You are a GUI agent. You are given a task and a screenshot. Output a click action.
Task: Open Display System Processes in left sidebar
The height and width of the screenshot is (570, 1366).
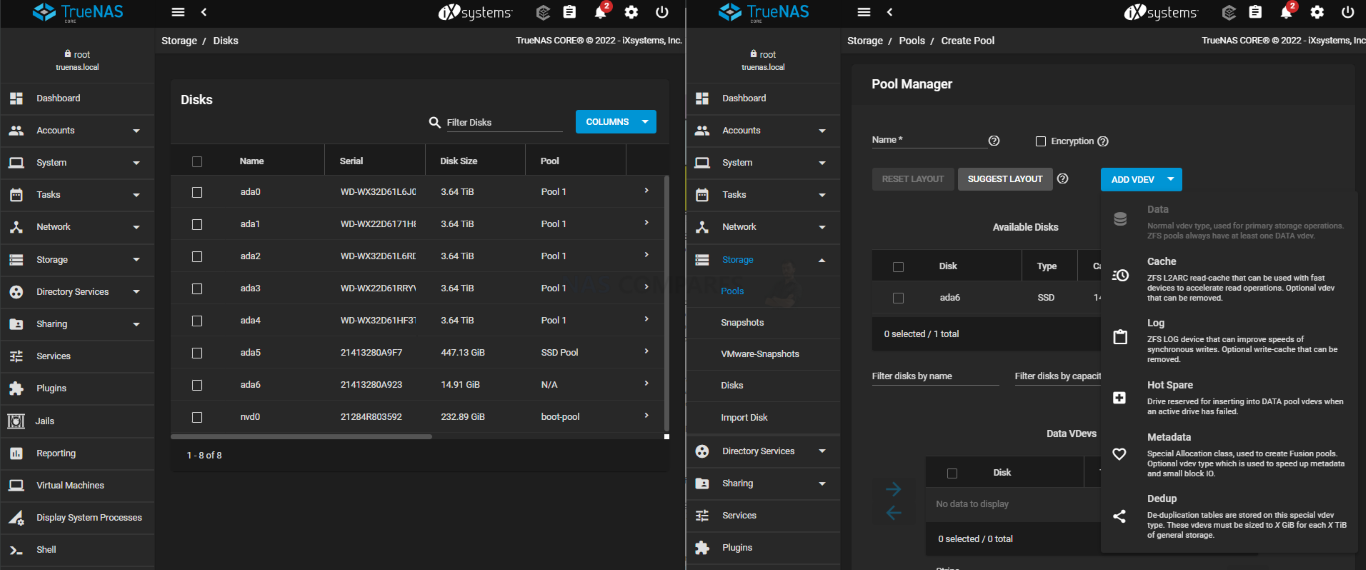[x=77, y=518]
